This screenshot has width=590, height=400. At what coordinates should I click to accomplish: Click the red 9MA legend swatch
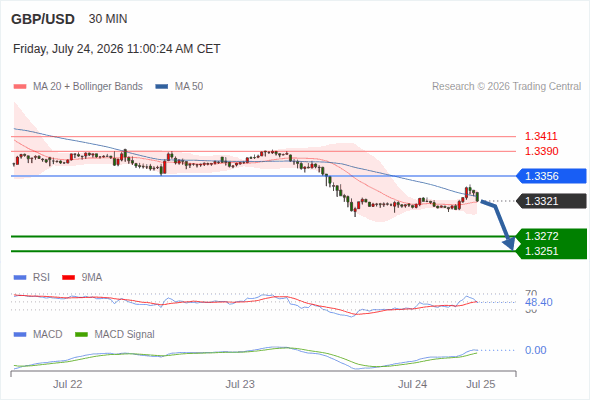68,278
